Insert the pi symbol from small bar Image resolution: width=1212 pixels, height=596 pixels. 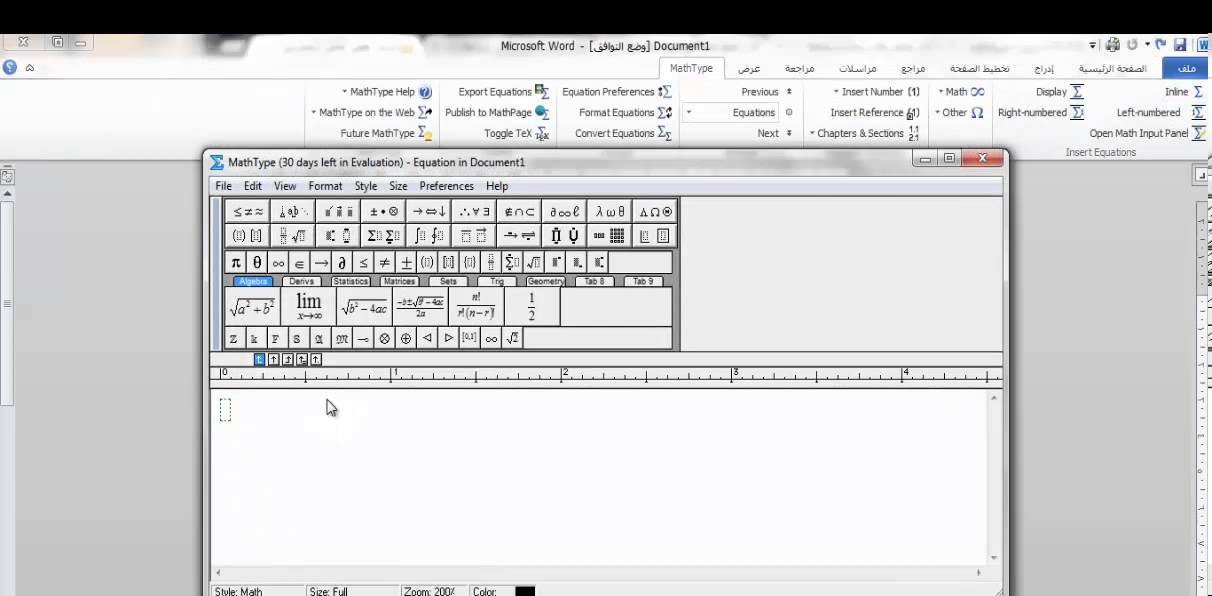click(236, 263)
